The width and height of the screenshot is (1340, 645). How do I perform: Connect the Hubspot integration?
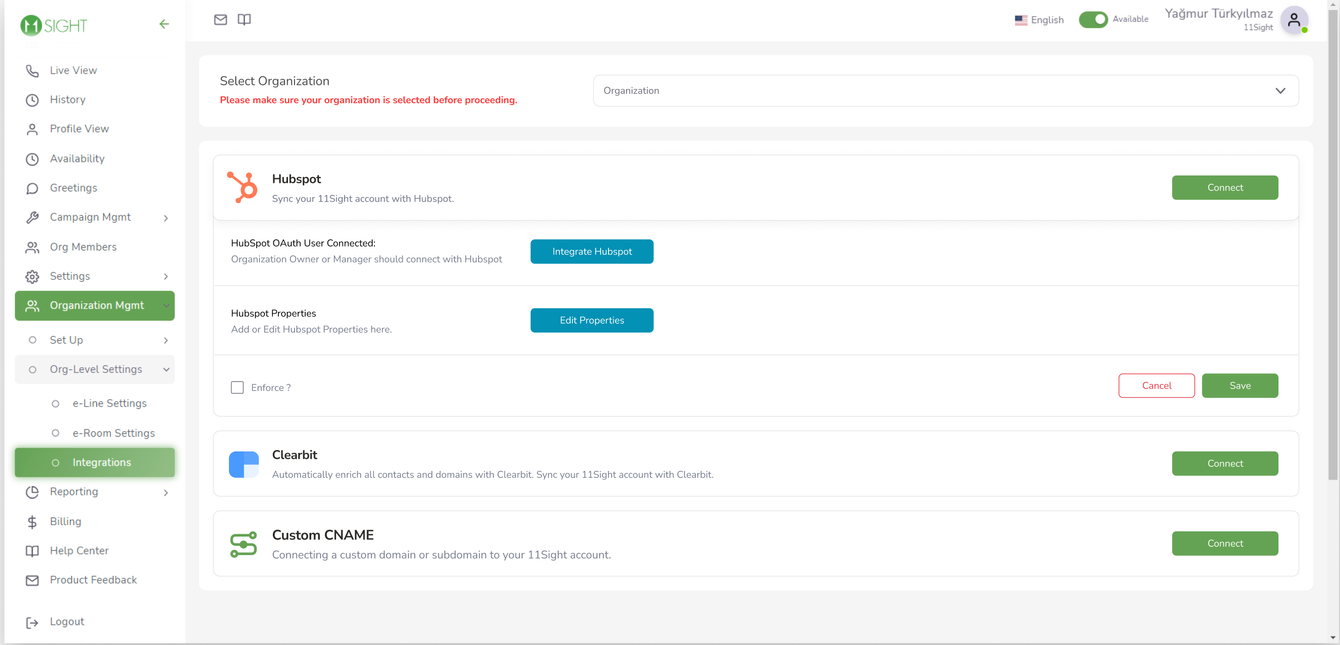tap(1225, 188)
